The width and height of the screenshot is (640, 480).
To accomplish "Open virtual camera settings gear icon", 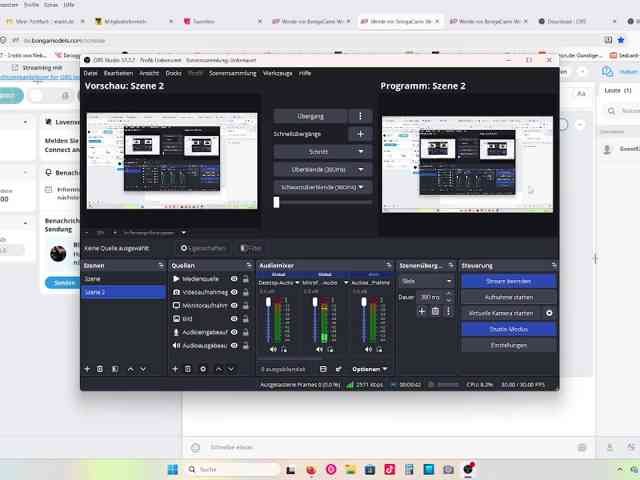I will pyautogui.click(x=549, y=313).
